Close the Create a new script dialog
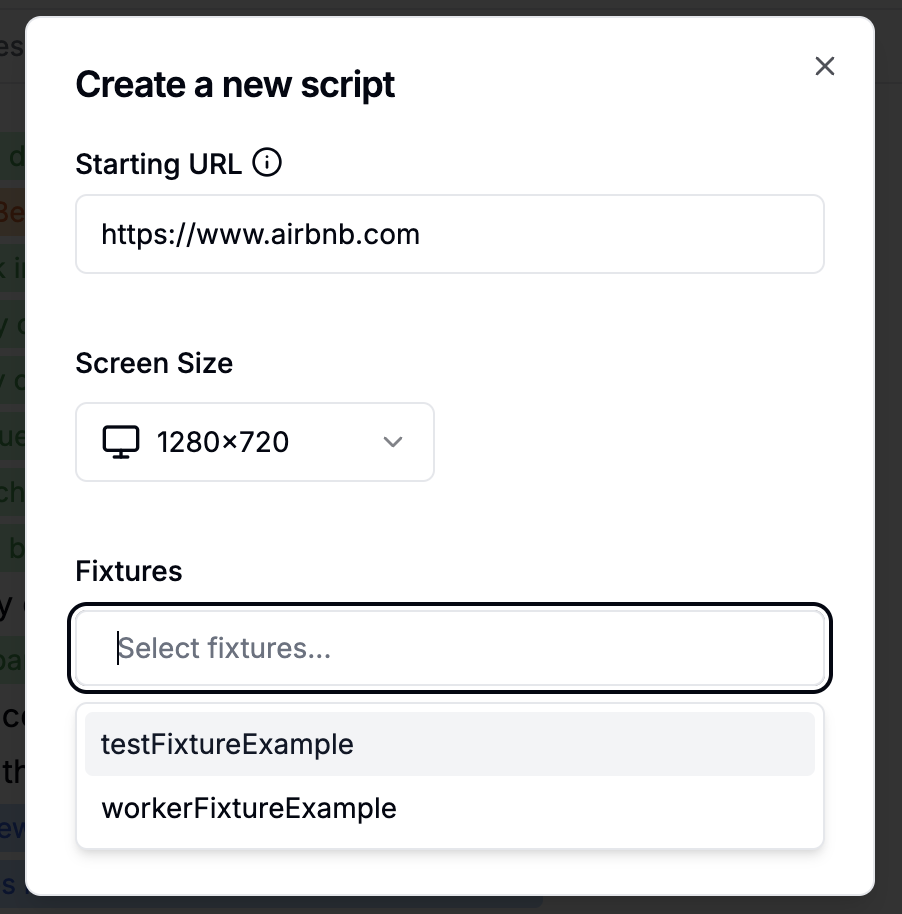902x914 pixels. (x=824, y=67)
